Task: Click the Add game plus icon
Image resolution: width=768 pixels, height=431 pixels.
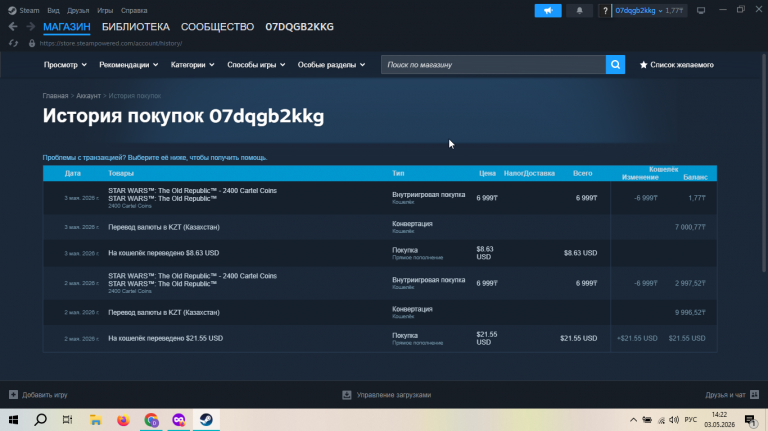Action: pyautogui.click(x=13, y=394)
